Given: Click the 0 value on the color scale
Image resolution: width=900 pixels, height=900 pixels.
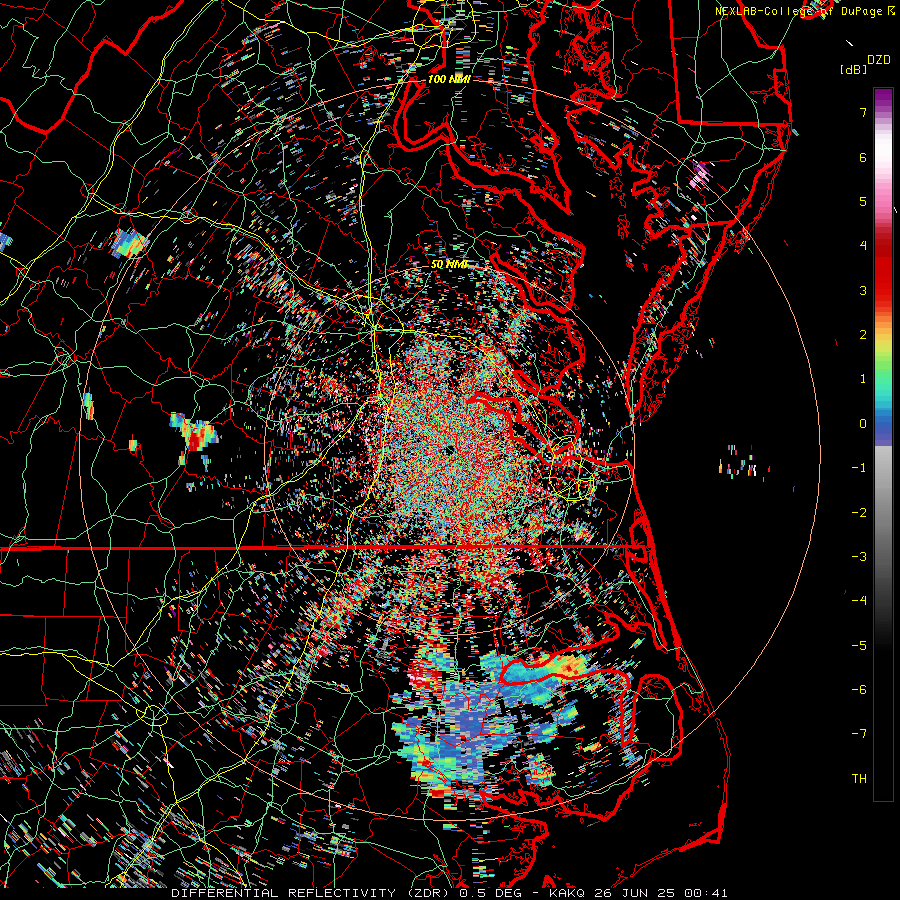Looking at the screenshot, I should 863,424.
